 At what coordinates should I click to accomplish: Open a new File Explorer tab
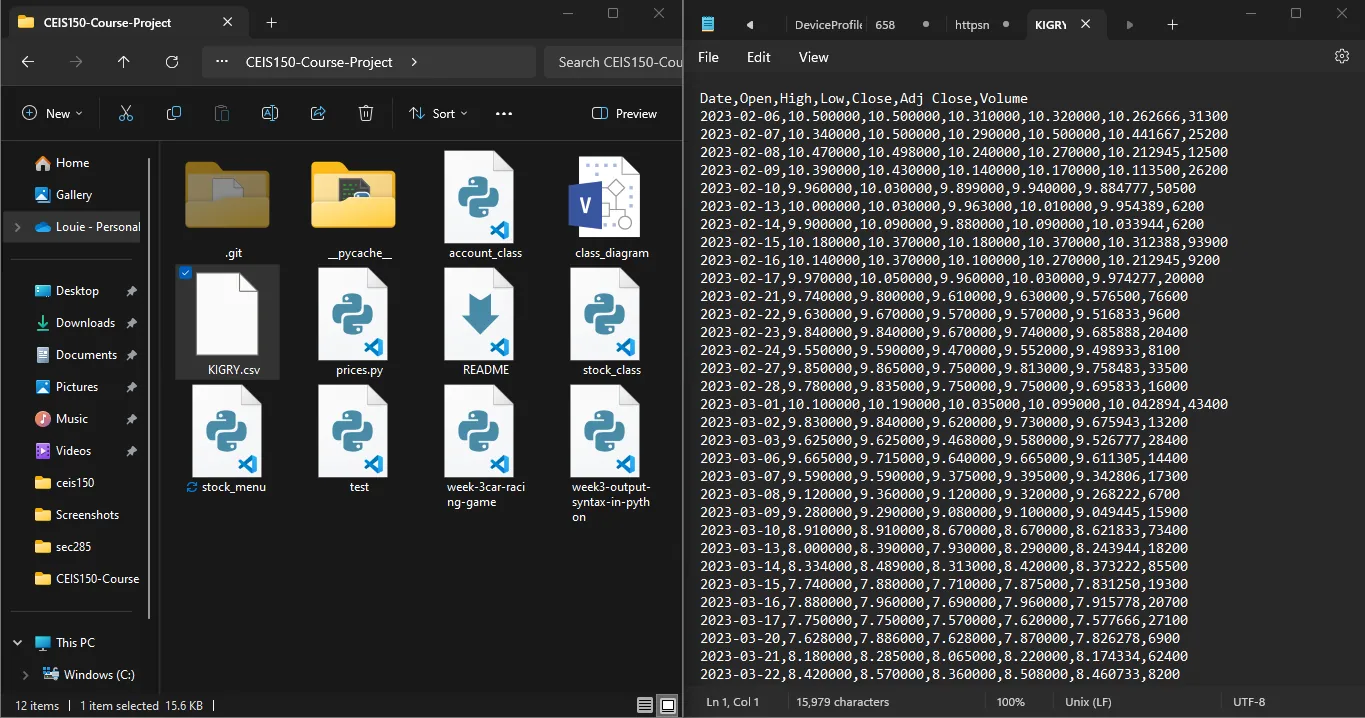(x=271, y=22)
